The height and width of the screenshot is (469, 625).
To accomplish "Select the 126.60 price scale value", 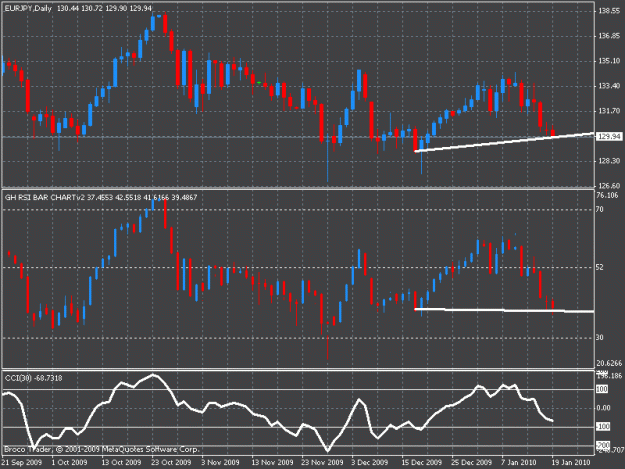I will (x=609, y=185).
